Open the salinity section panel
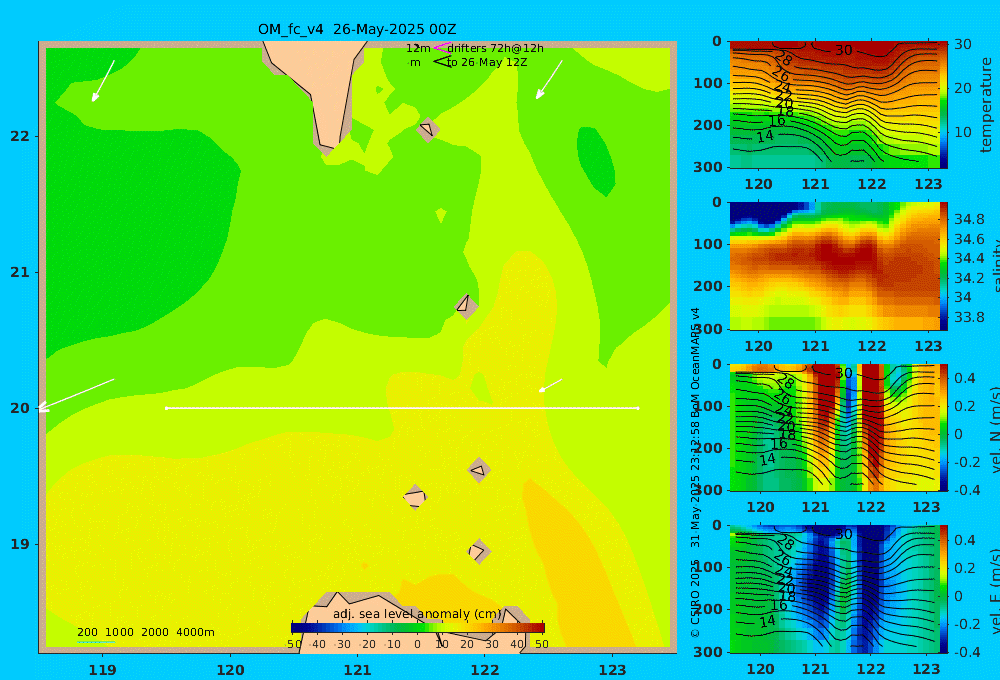Image resolution: width=1000 pixels, height=680 pixels. (835, 266)
